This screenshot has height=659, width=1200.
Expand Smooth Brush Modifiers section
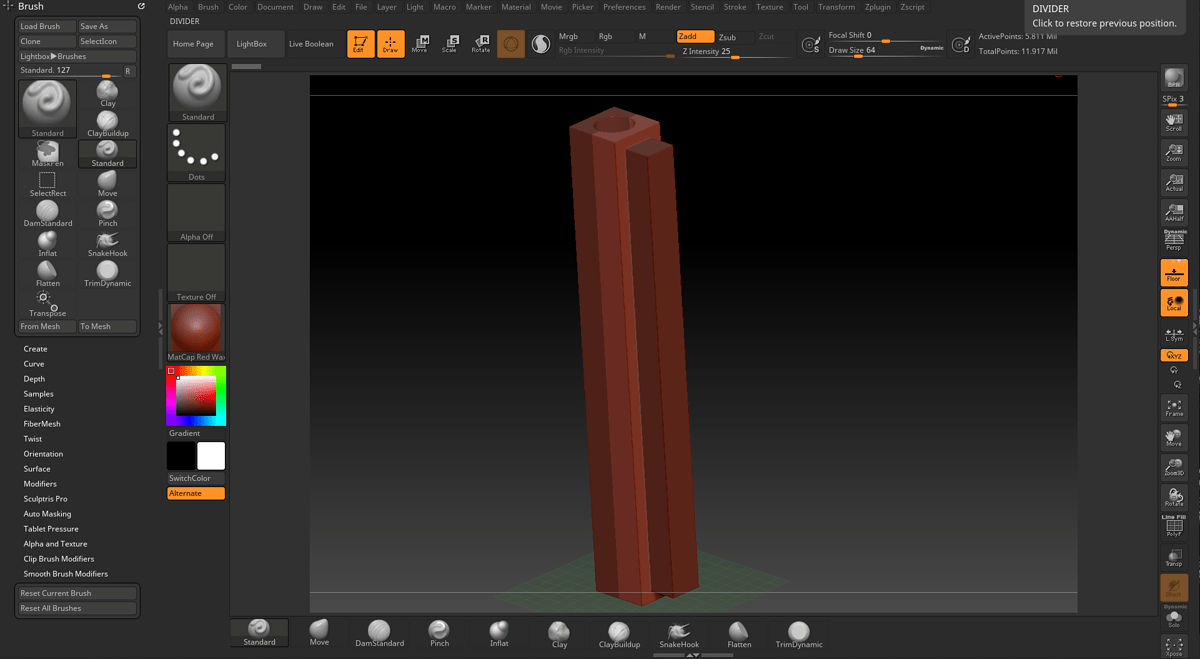pos(66,574)
